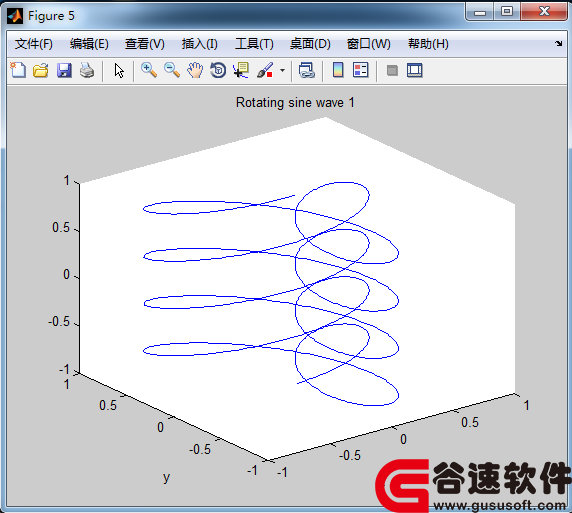This screenshot has height=513, width=572.
Task: Insert Colorbar from the toolbar
Action: click(x=338, y=70)
